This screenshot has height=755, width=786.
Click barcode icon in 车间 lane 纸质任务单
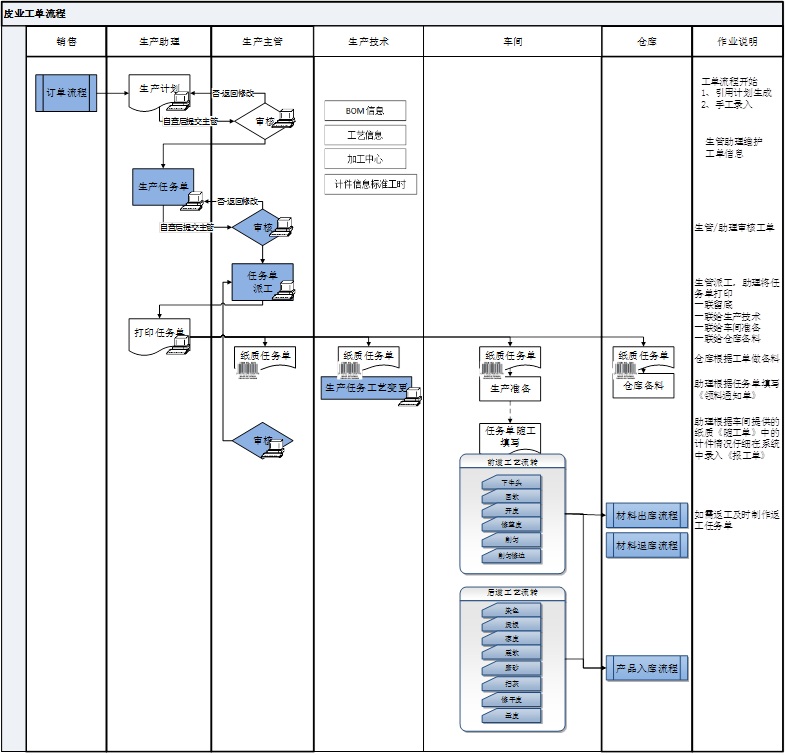point(493,370)
